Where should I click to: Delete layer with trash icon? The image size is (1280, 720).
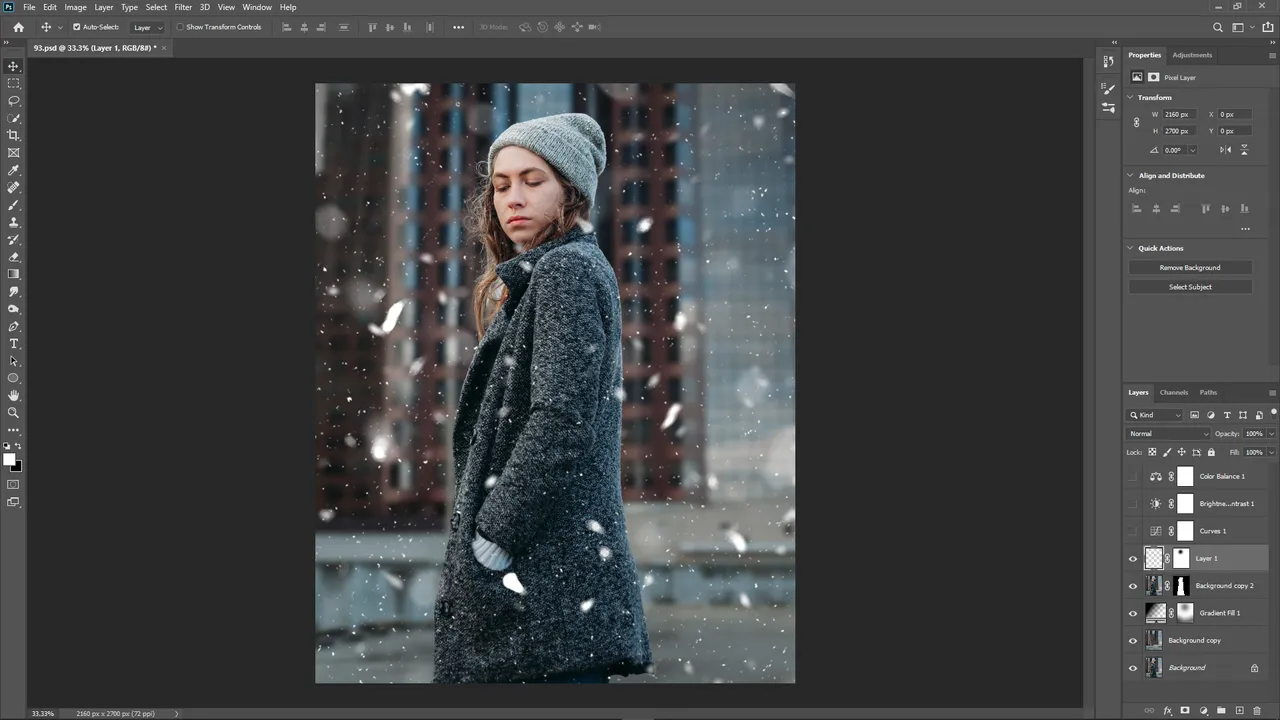point(1257,710)
